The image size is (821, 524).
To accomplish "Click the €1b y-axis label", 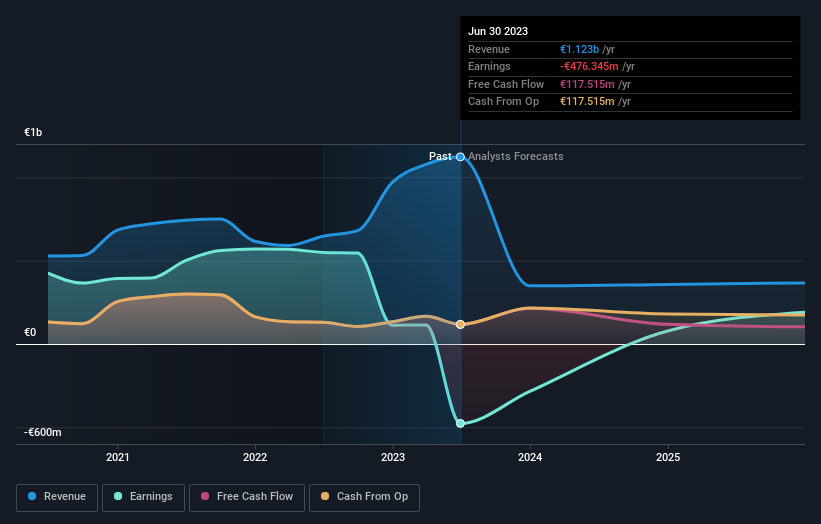I will click(x=33, y=132).
